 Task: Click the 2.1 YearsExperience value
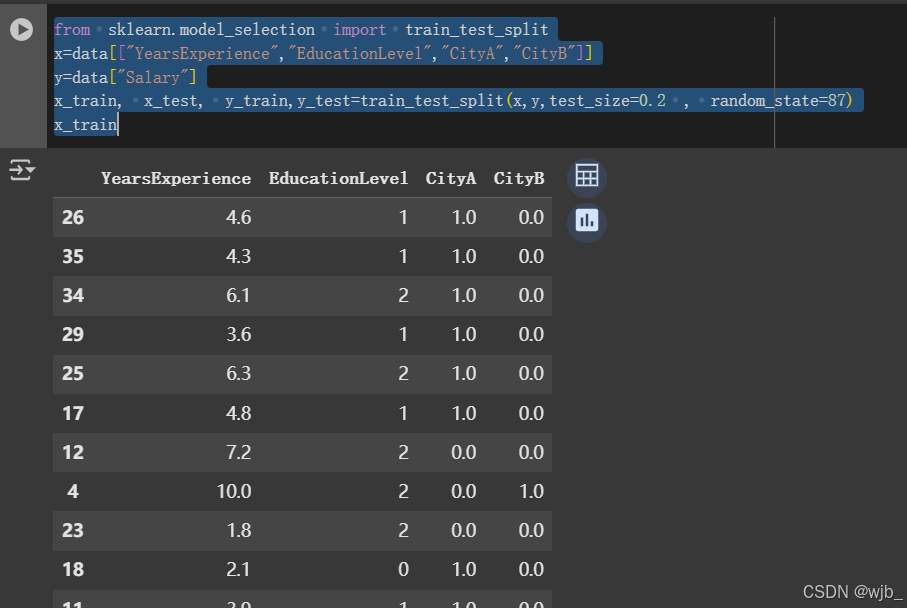tap(238, 570)
